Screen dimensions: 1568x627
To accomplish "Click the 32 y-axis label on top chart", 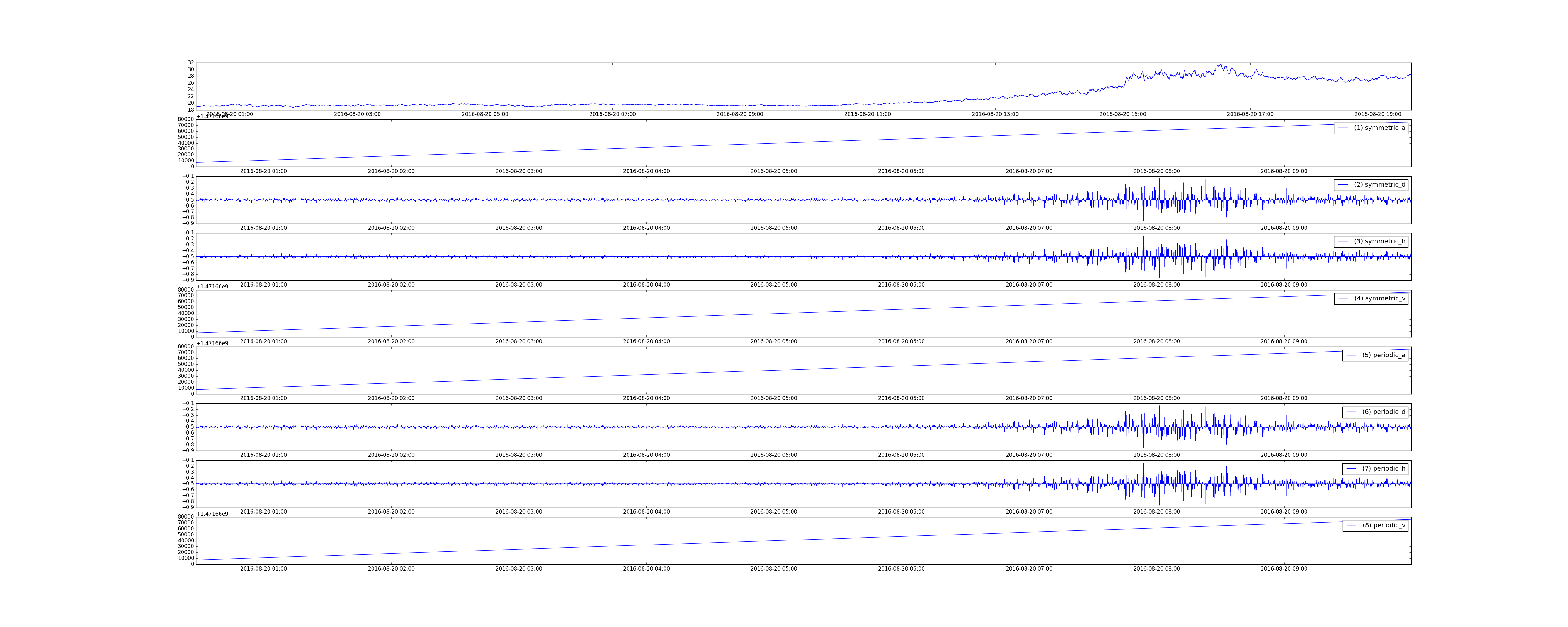I will click(191, 63).
